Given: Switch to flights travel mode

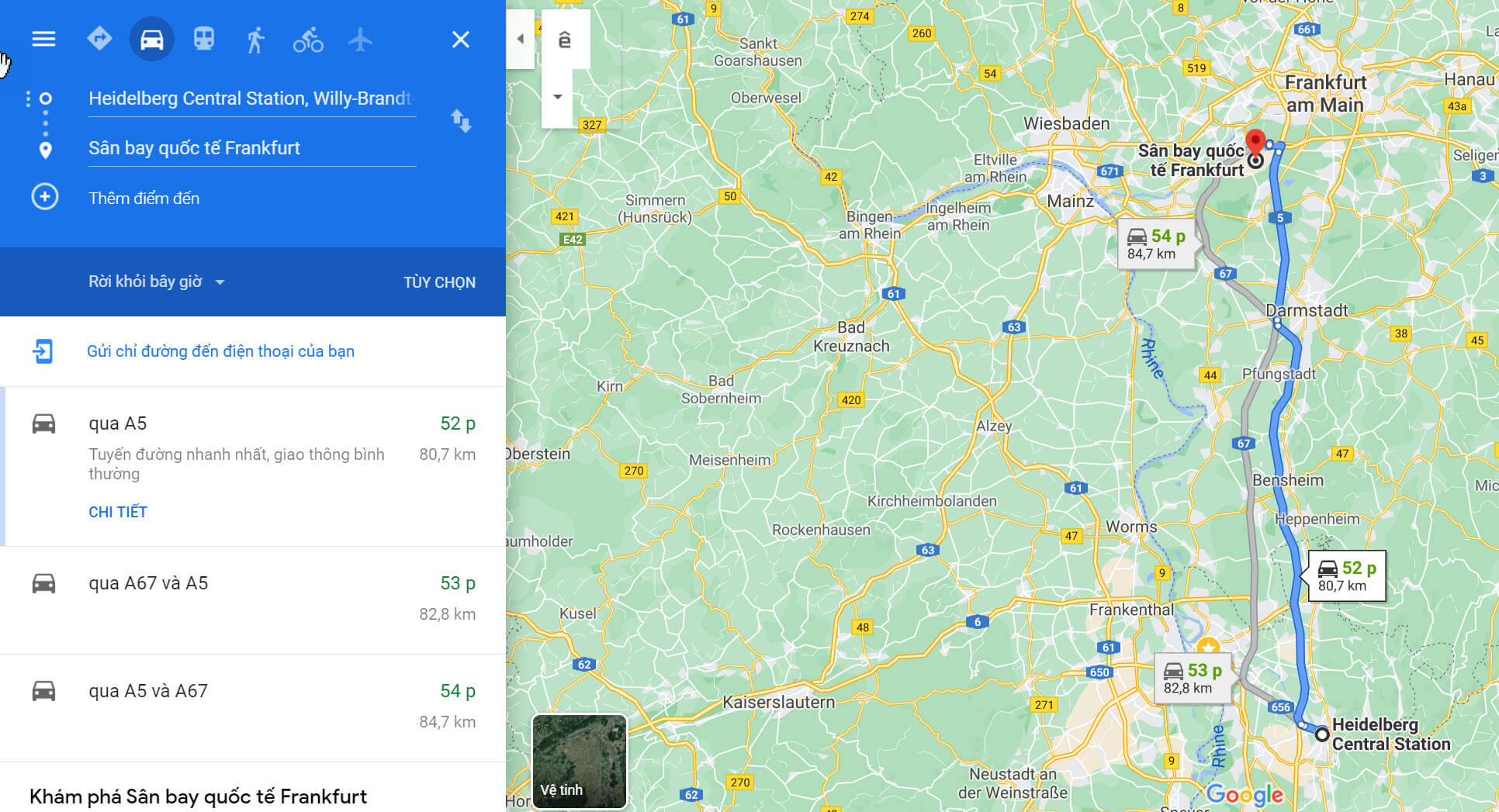Looking at the screenshot, I should point(360,39).
